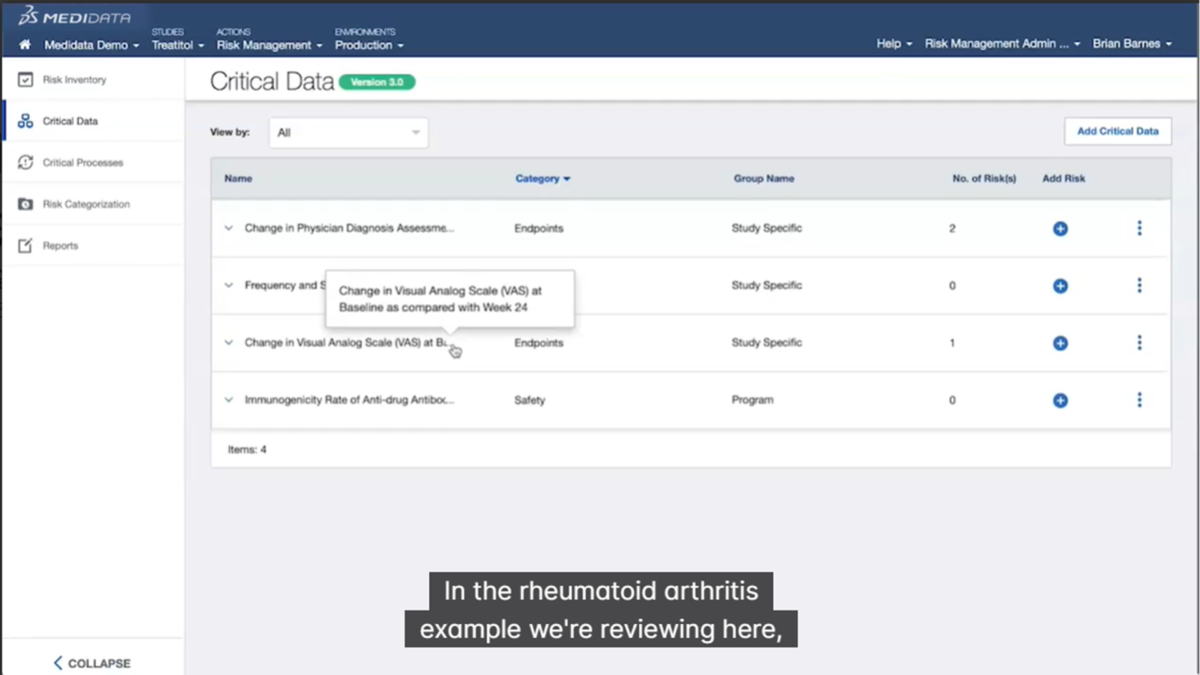
Task: Sort by the Category column header
Action: 543,179
